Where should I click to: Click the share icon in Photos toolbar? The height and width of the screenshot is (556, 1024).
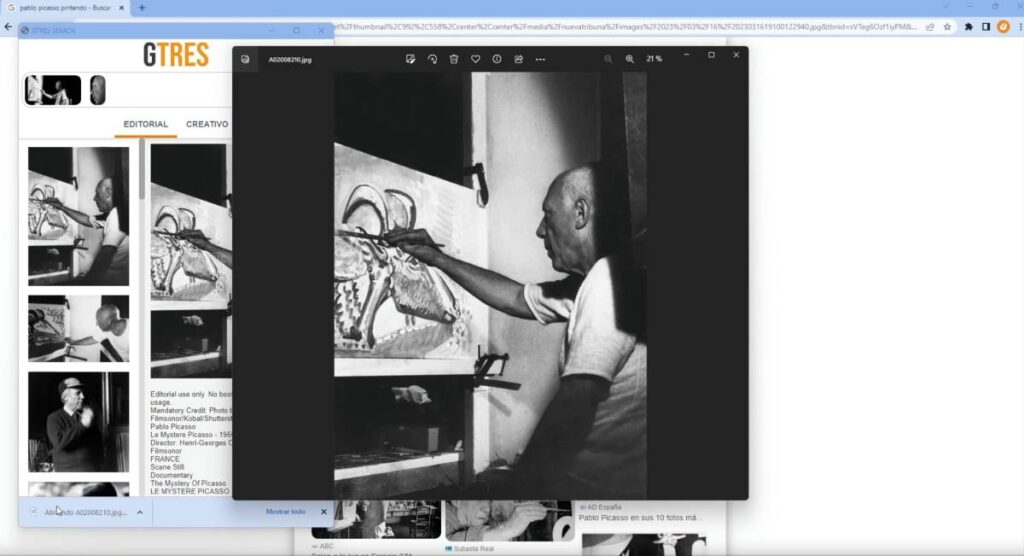coord(519,59)
